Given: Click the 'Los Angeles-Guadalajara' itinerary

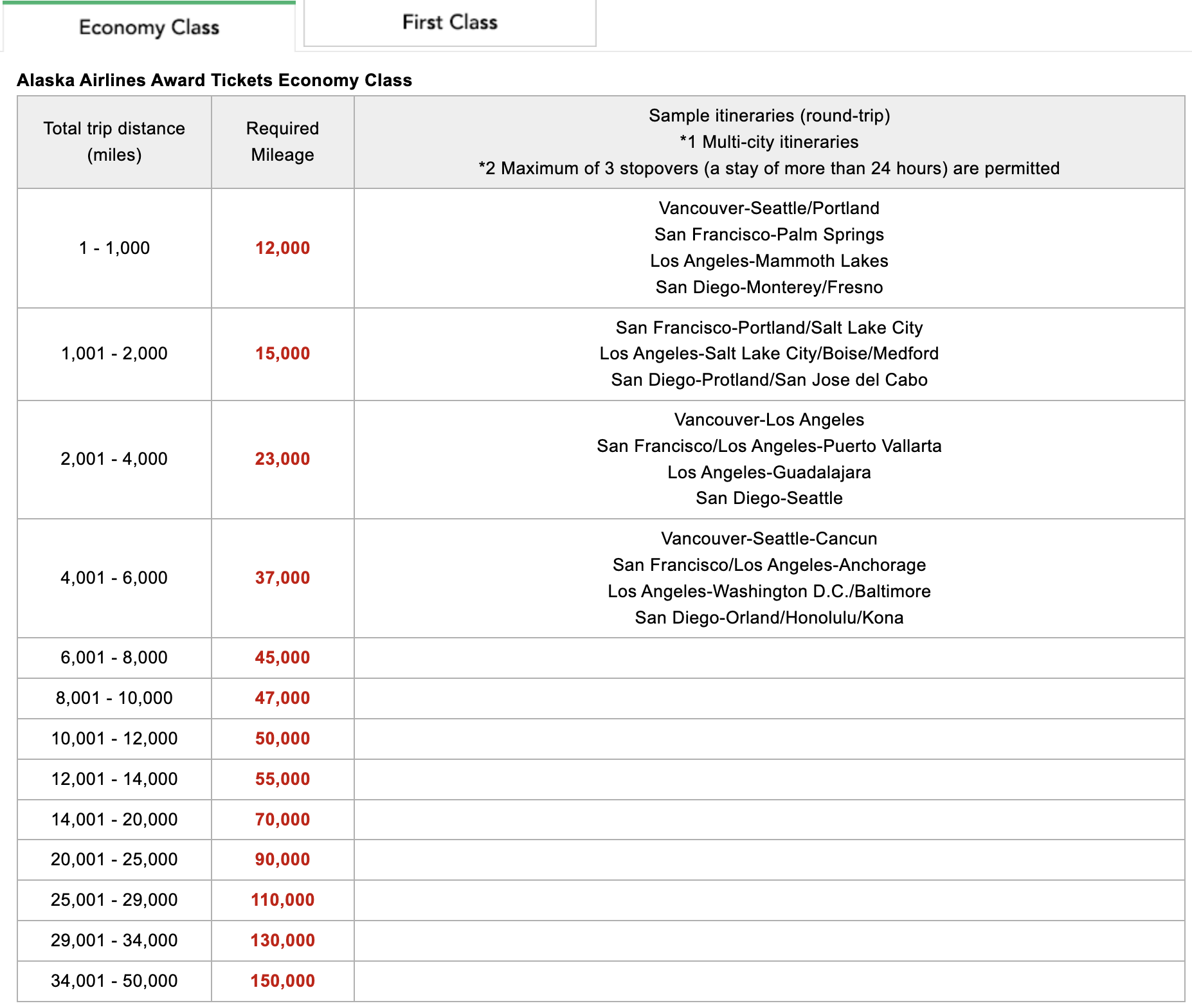Looking at the screenshot, I should (x=769, y=473).
